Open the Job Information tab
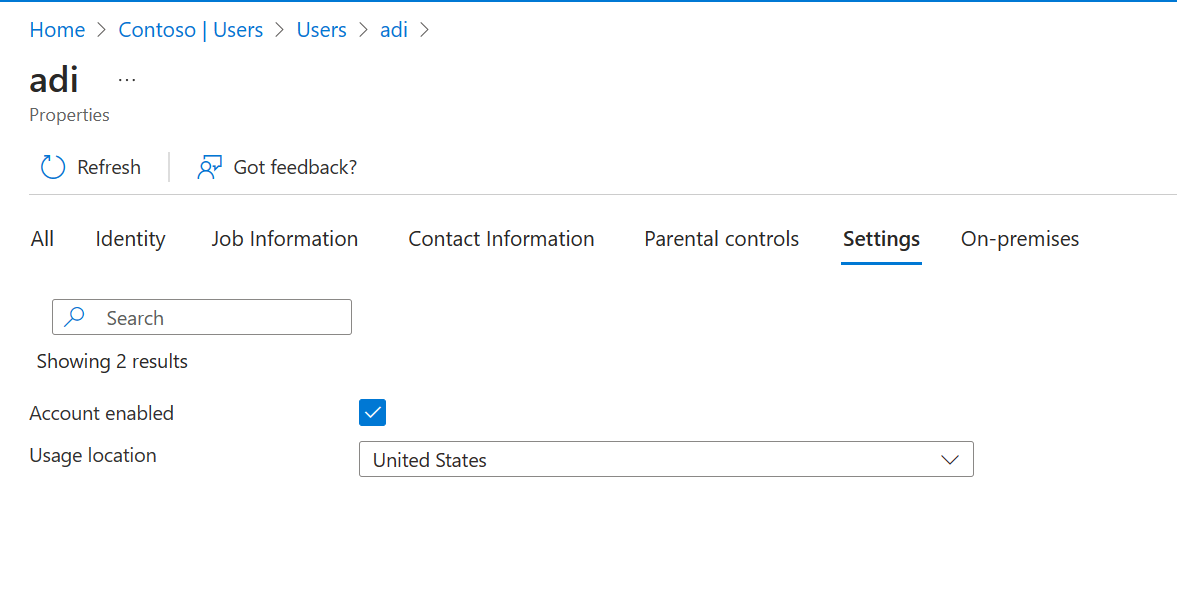Image resolution: width=1177 pixels, height=598 pixels. (285, 239)
